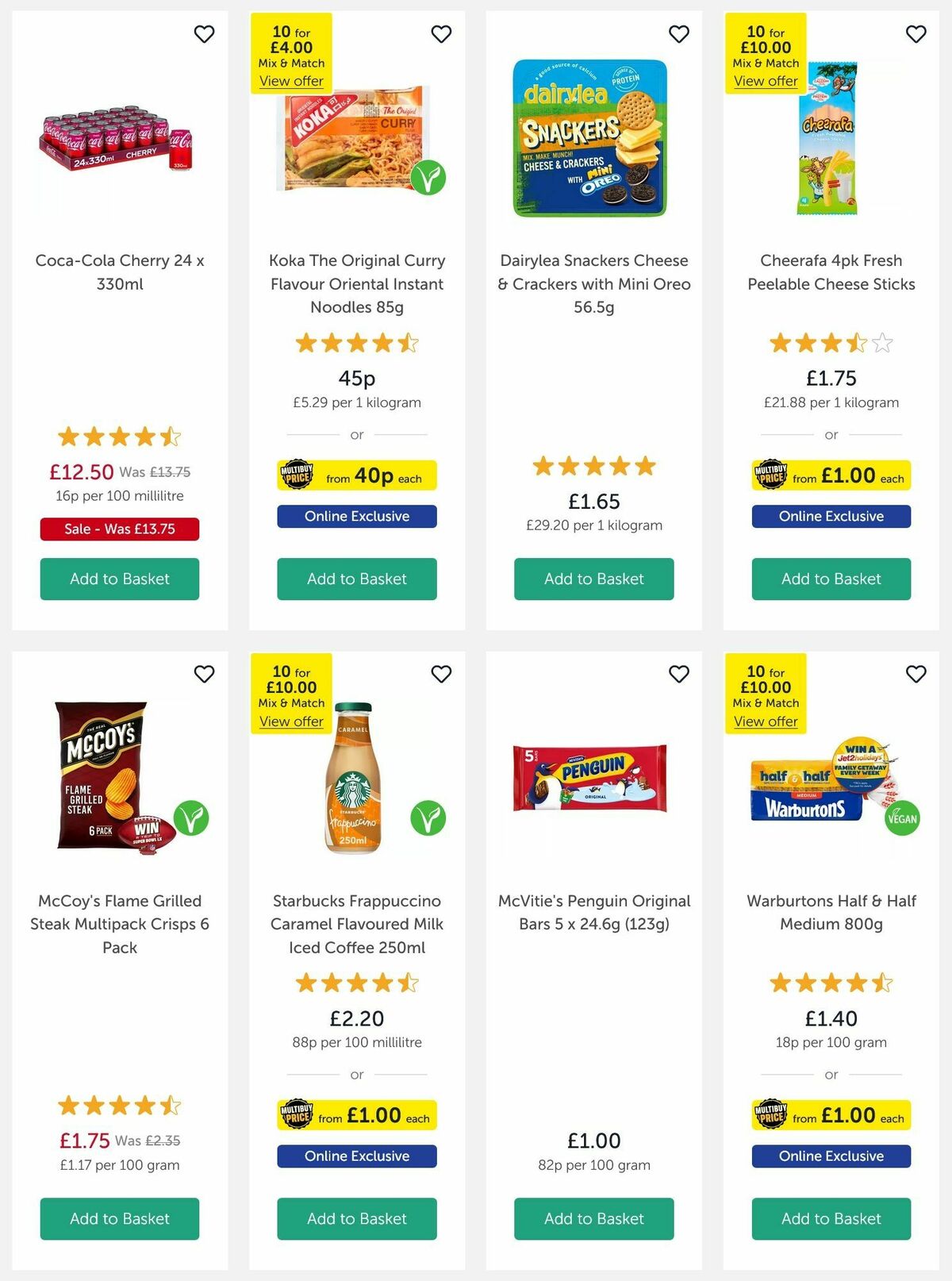Viewport: 952px width, 1281px height.
Task: View the Cheerafa mix and match offer
Action: click(x=766, y=81)
